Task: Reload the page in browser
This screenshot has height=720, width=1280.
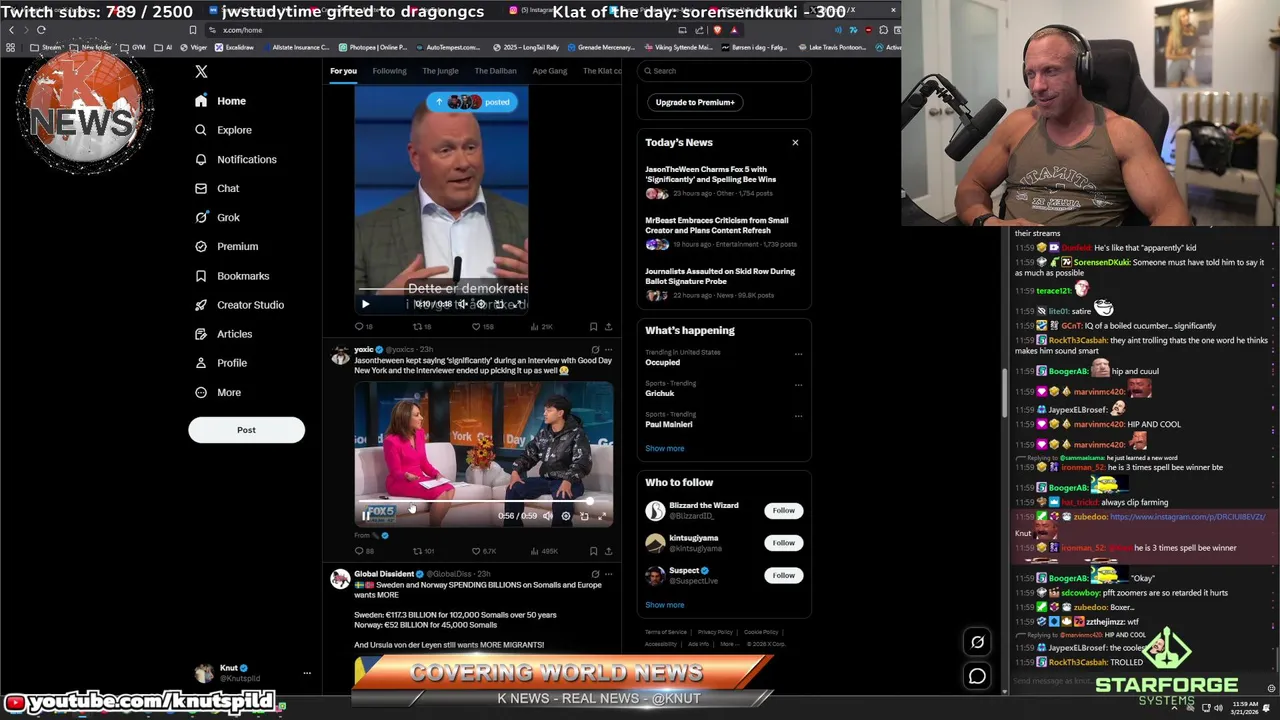Action: pyautogui.click(x=41, y=30)
